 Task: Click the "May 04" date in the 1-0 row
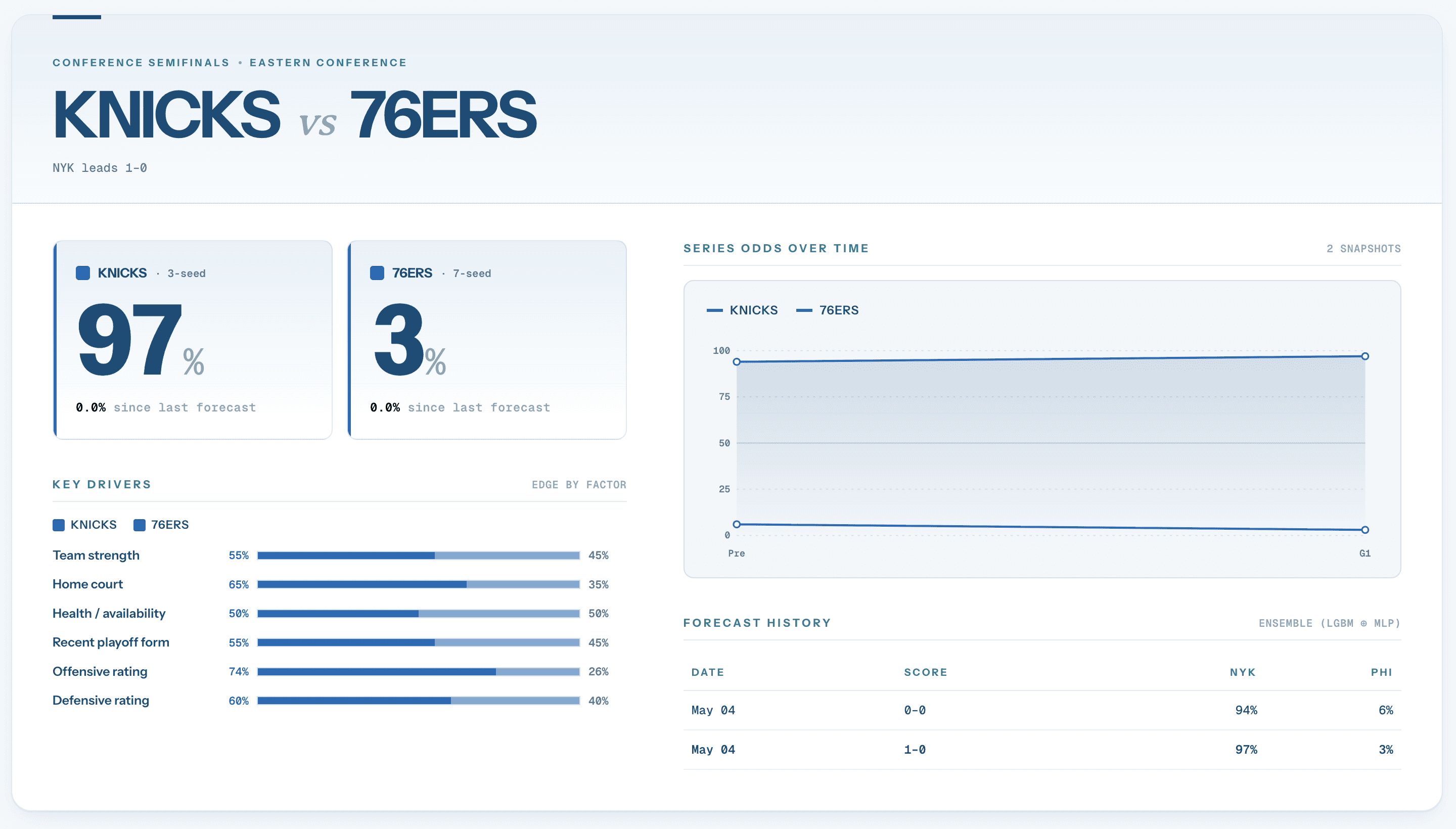pyautogui.click(x=713, y=750)
